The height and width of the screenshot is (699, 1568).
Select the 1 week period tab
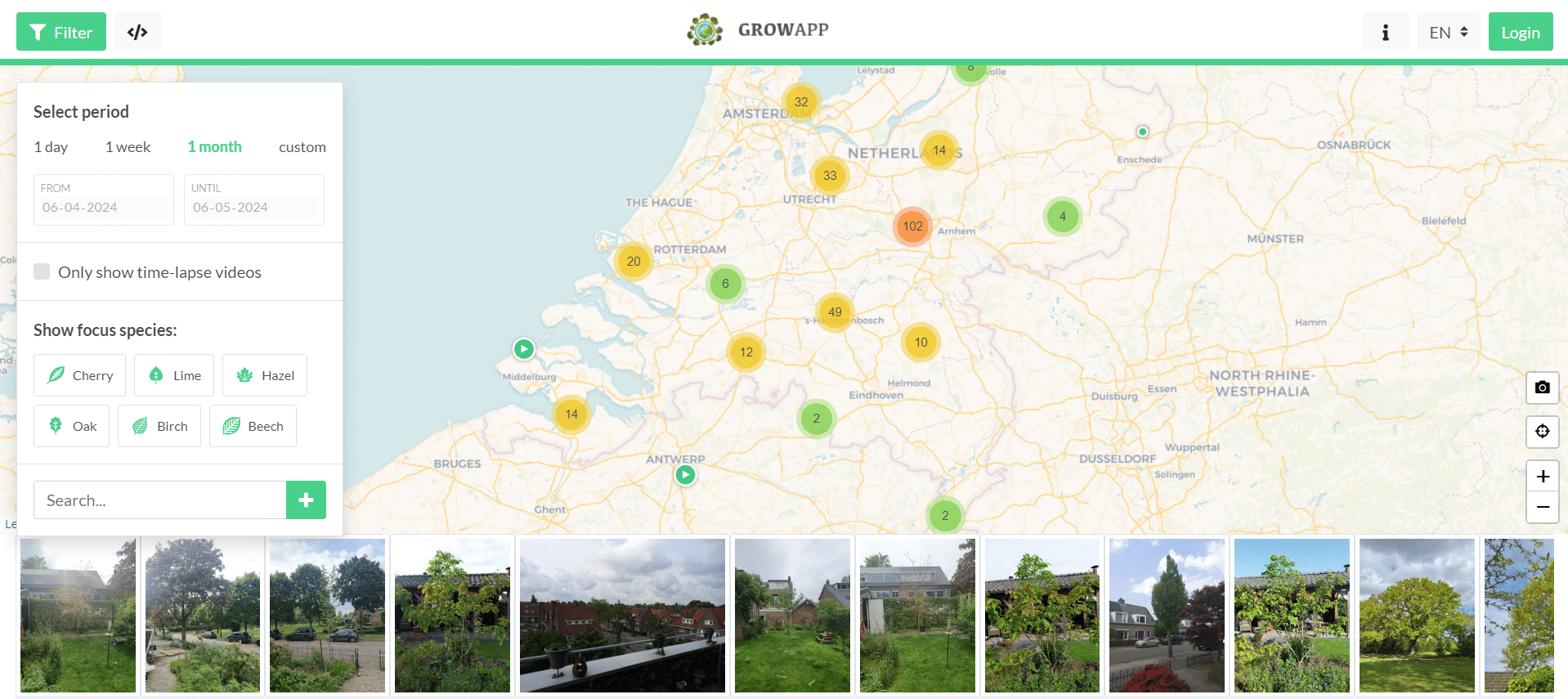click(128, 147)
